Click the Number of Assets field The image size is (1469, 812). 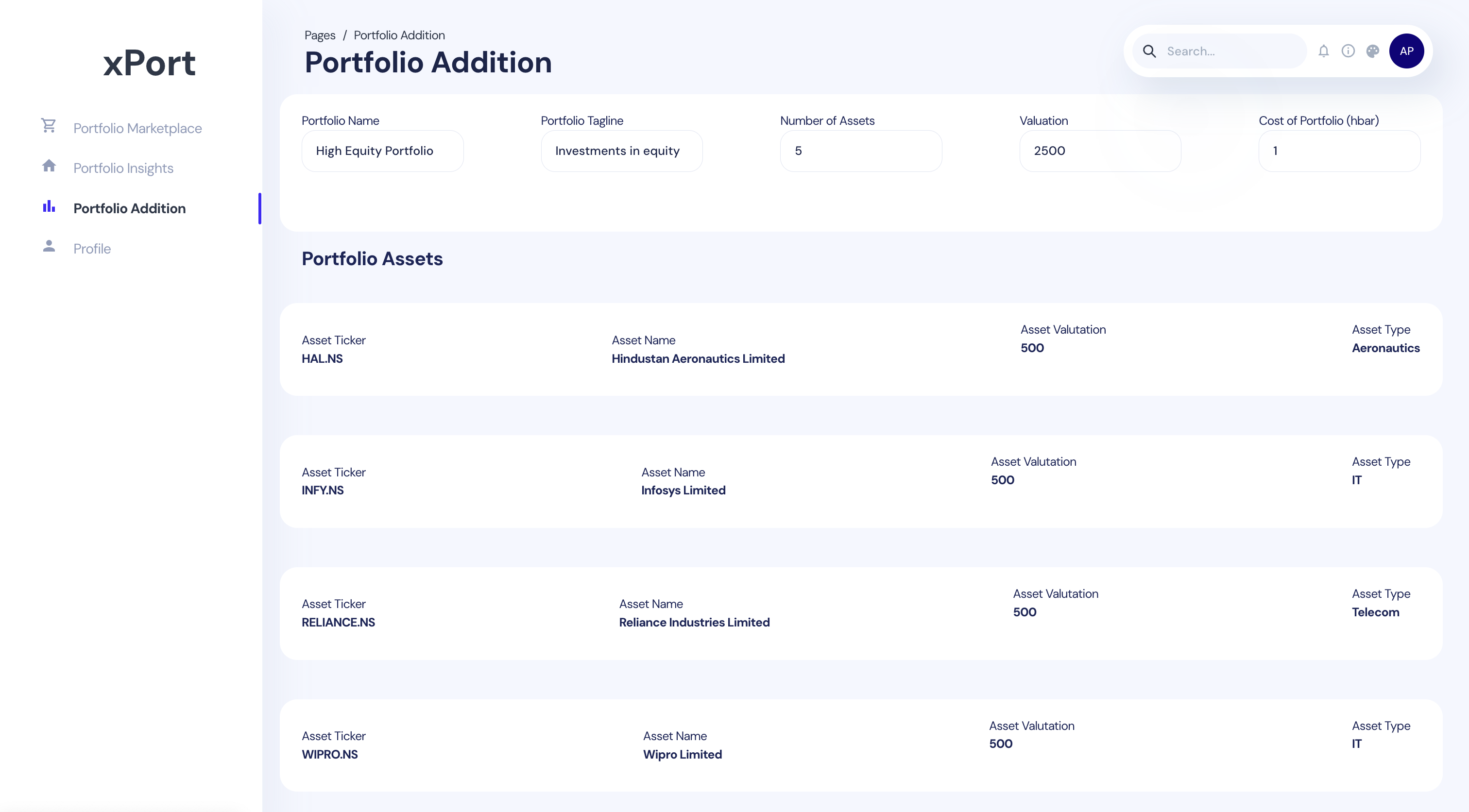pyautogui.click(x=860, y=151)
